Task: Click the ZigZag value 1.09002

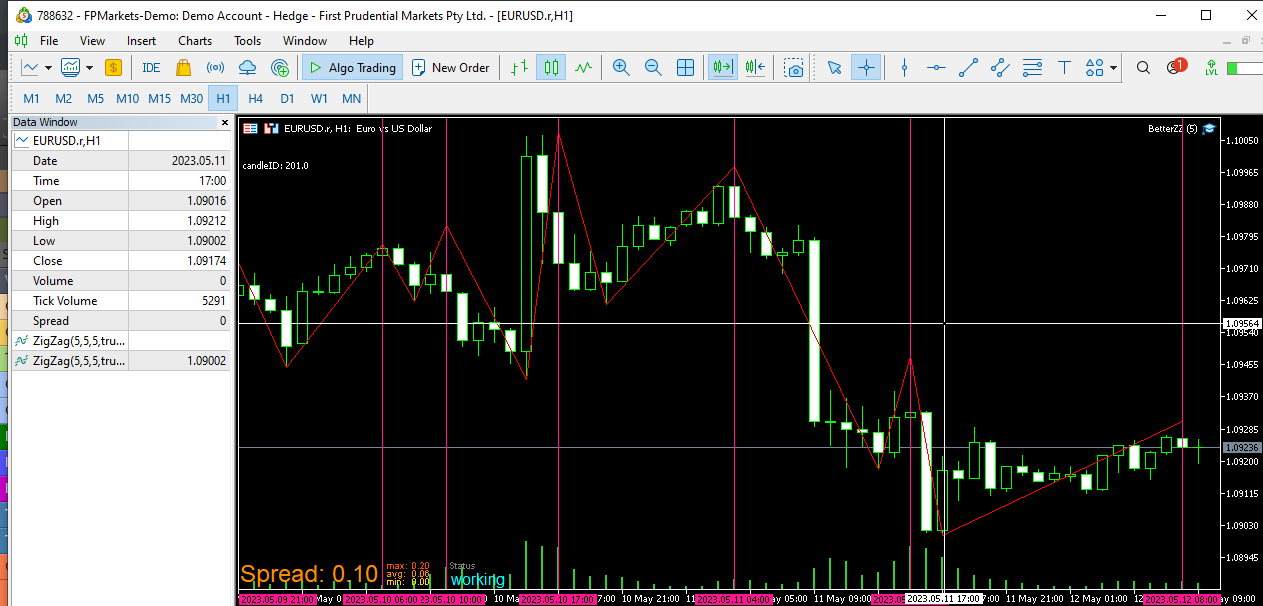Action: (x=206, y=361)
